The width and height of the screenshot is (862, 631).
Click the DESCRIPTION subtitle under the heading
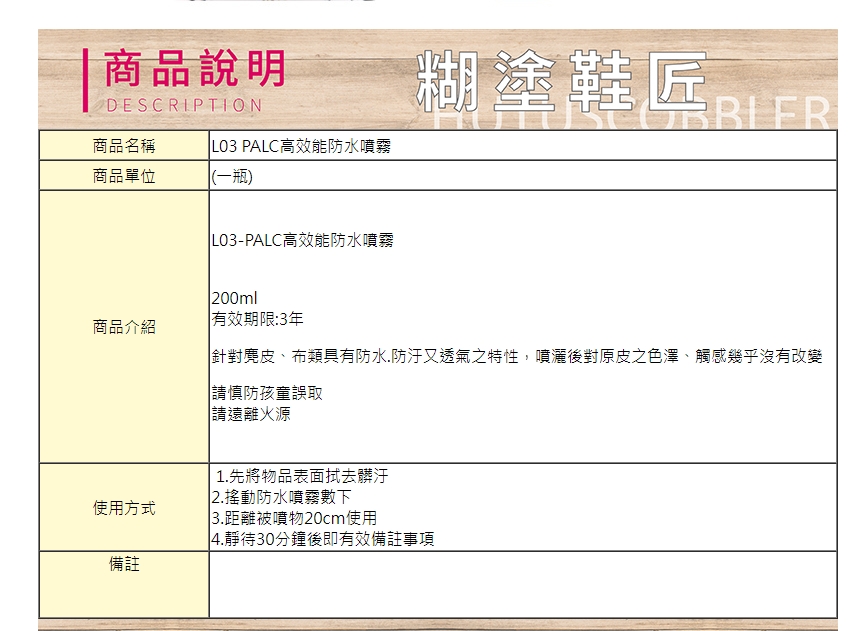tap(185, 105)
